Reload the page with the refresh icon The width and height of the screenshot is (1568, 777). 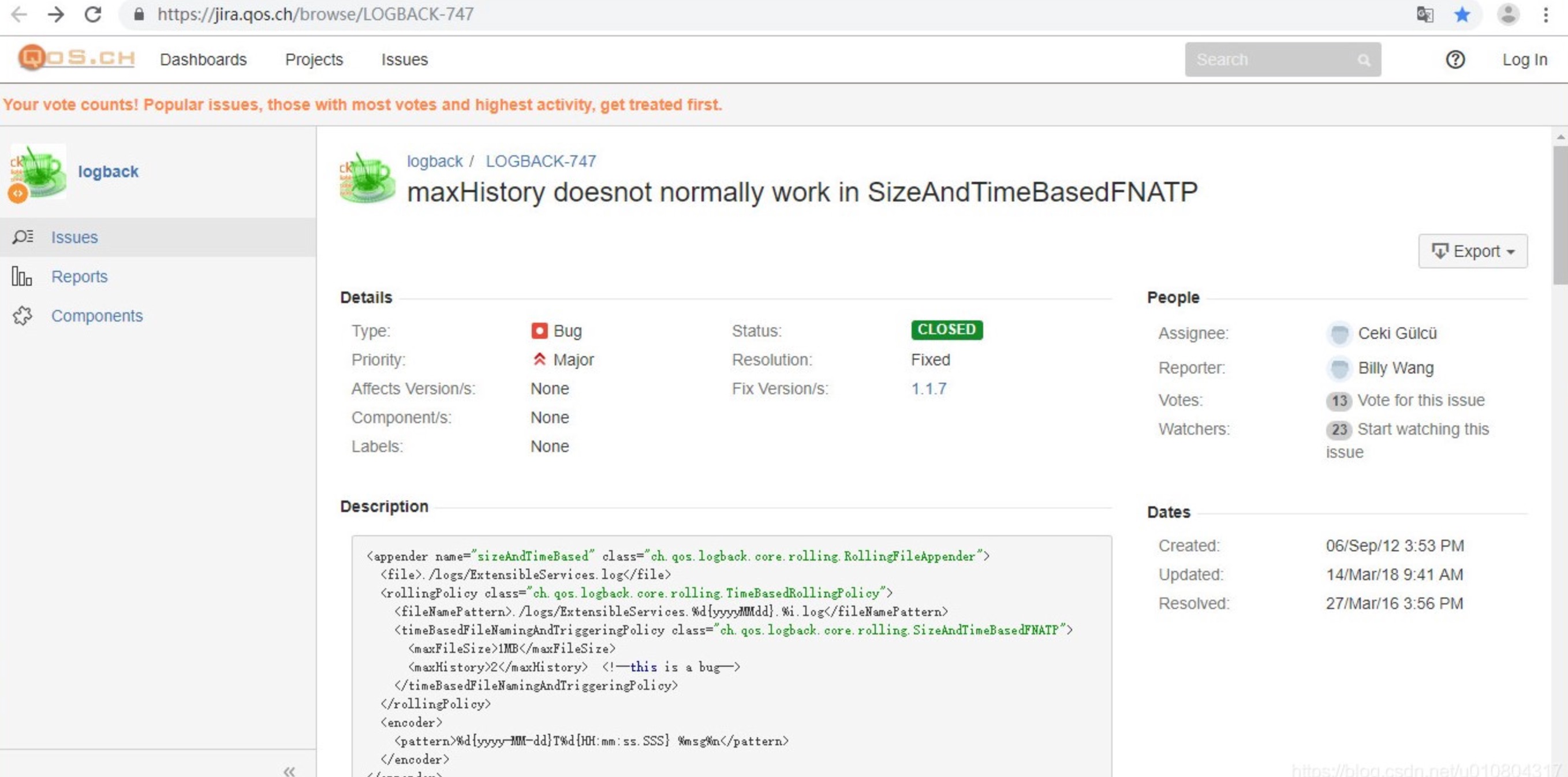pyautogui.click(x=92, y=14)
